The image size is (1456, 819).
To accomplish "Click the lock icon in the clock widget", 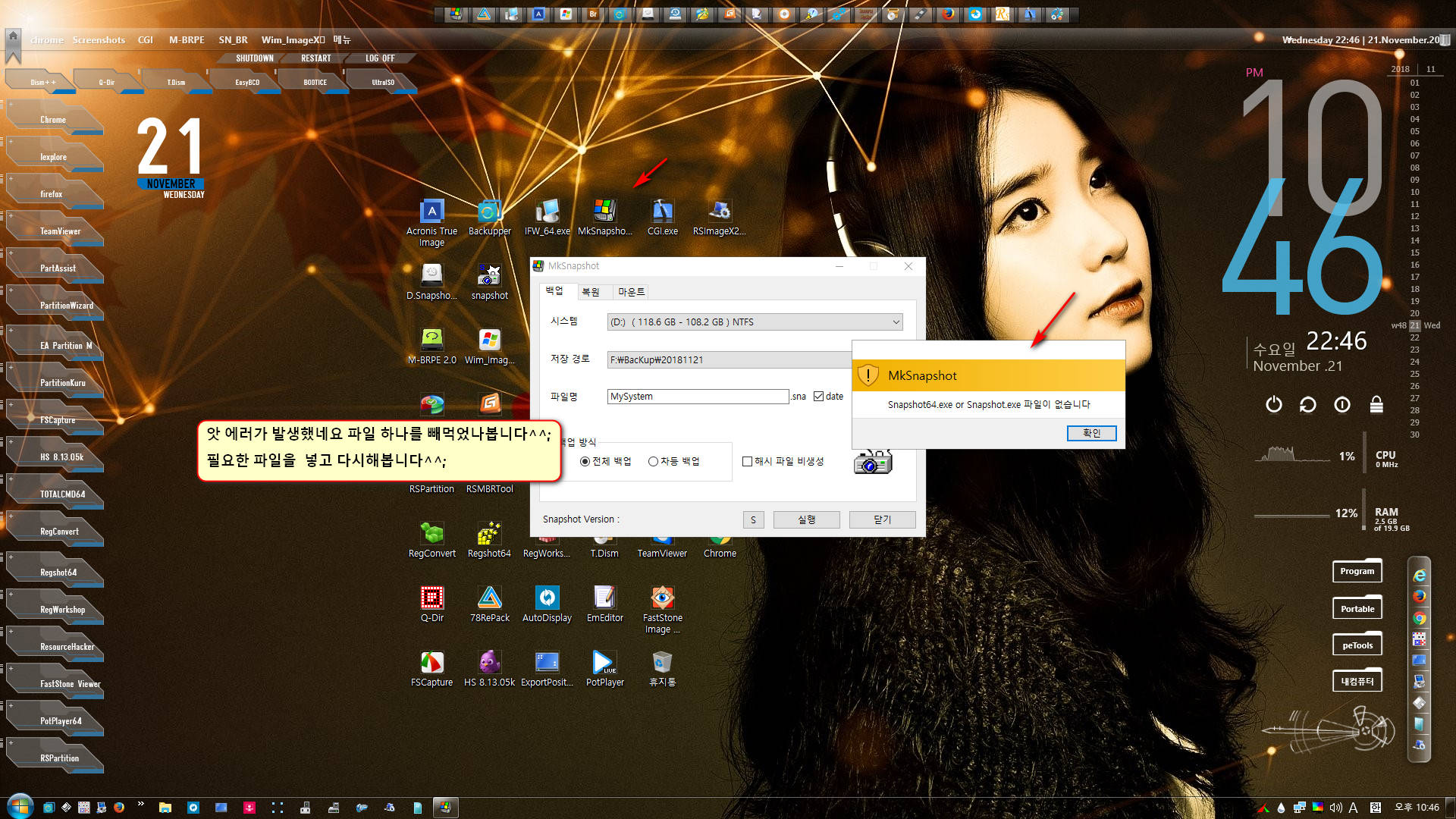I will (1376, 404).
